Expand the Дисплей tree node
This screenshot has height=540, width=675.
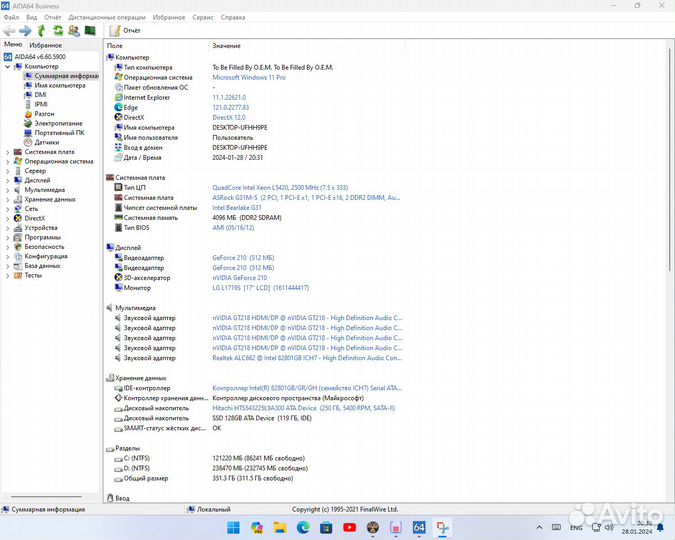(x=7, y=180)
